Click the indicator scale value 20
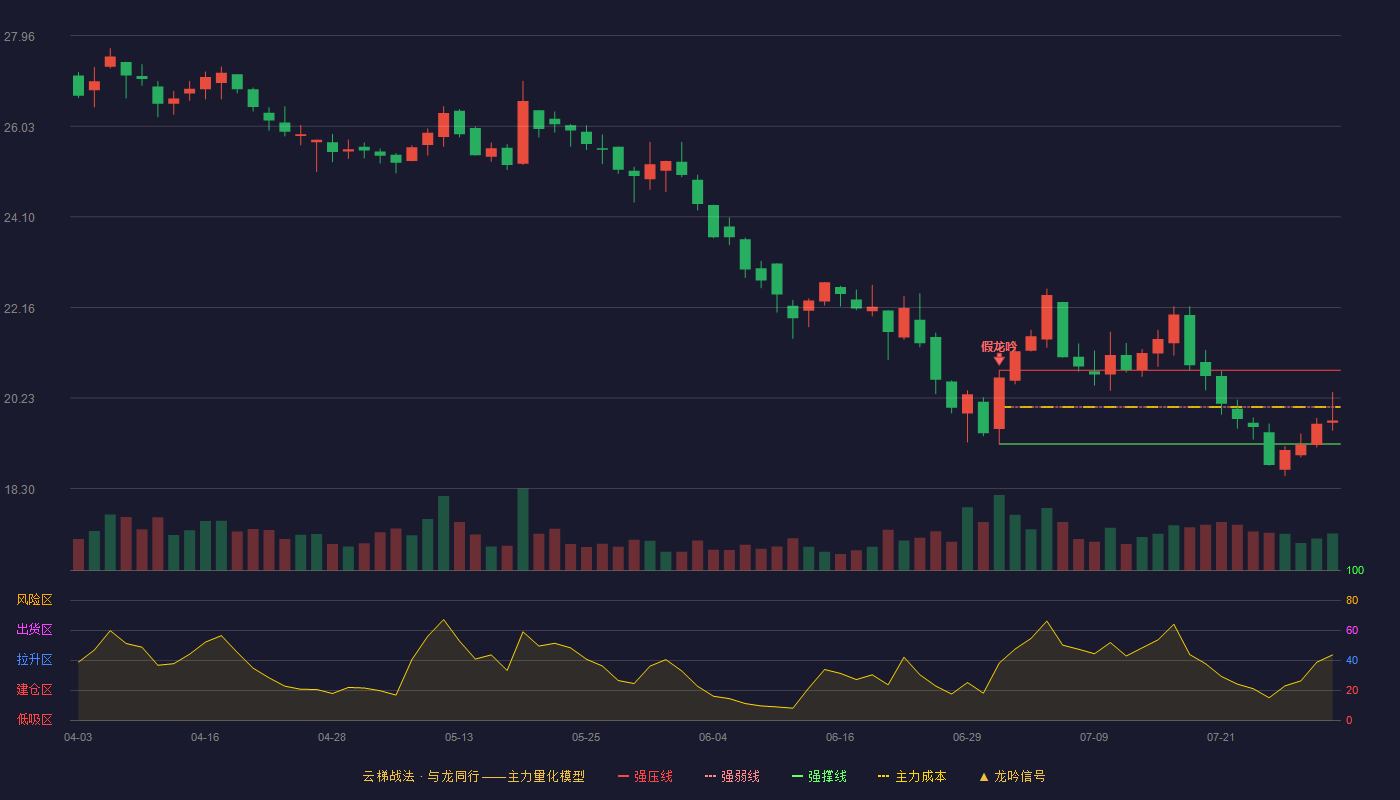The width and height of the screenshot is (1400, 800). pos(1352,690)
